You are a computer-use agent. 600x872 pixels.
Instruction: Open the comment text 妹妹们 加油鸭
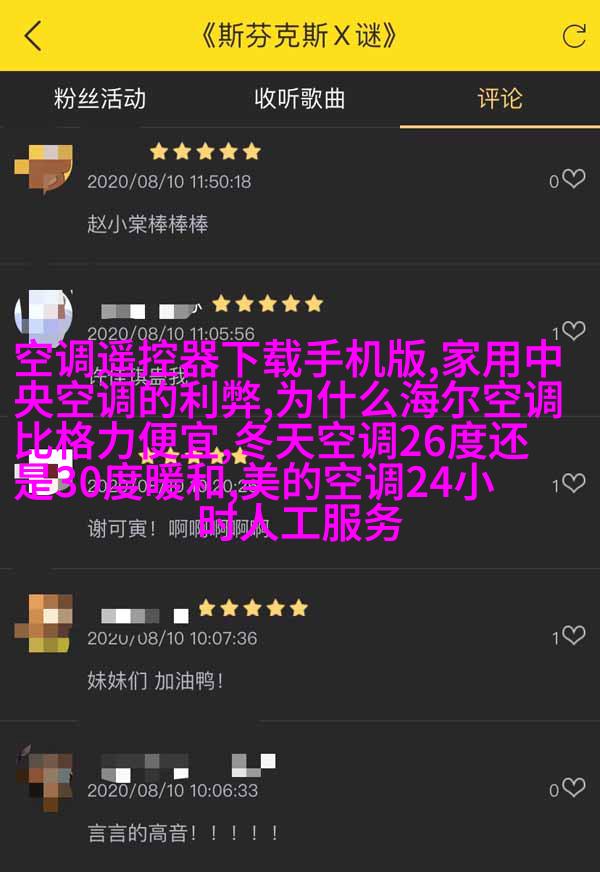pos(155,681)
